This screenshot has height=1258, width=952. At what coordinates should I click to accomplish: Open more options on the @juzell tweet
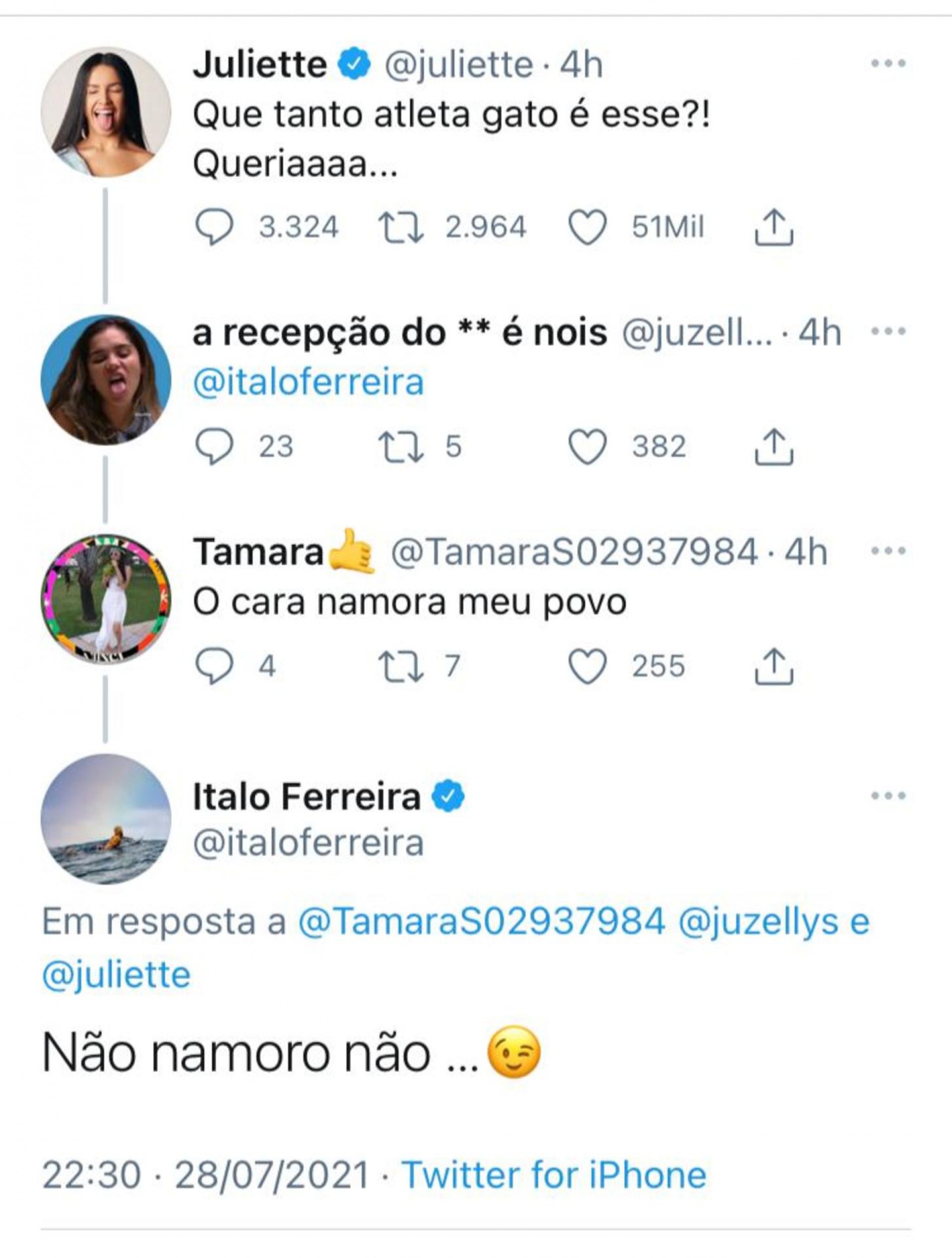point(888,332)
